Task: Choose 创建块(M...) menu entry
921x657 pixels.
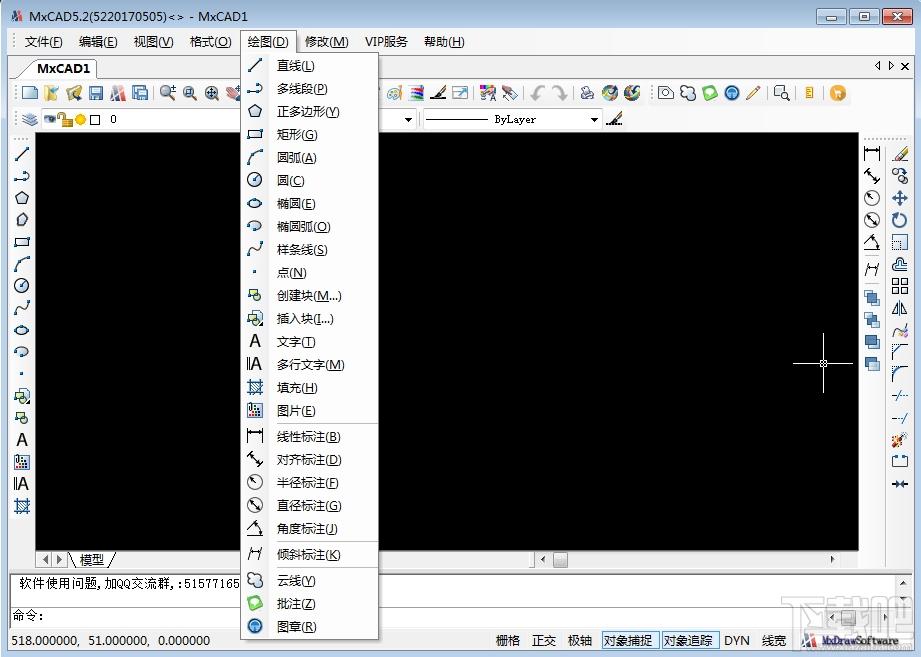Action: (x=310, y=295)
